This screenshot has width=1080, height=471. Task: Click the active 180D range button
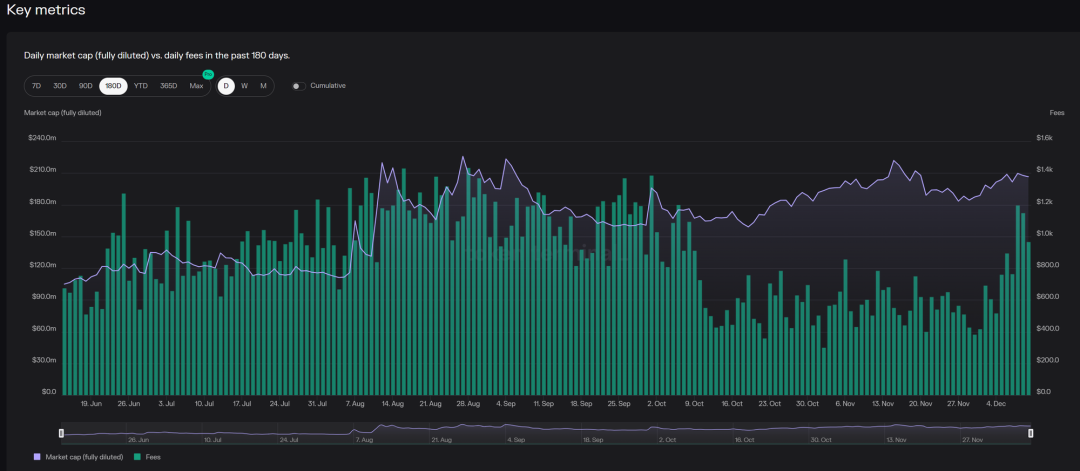point(113,86)
